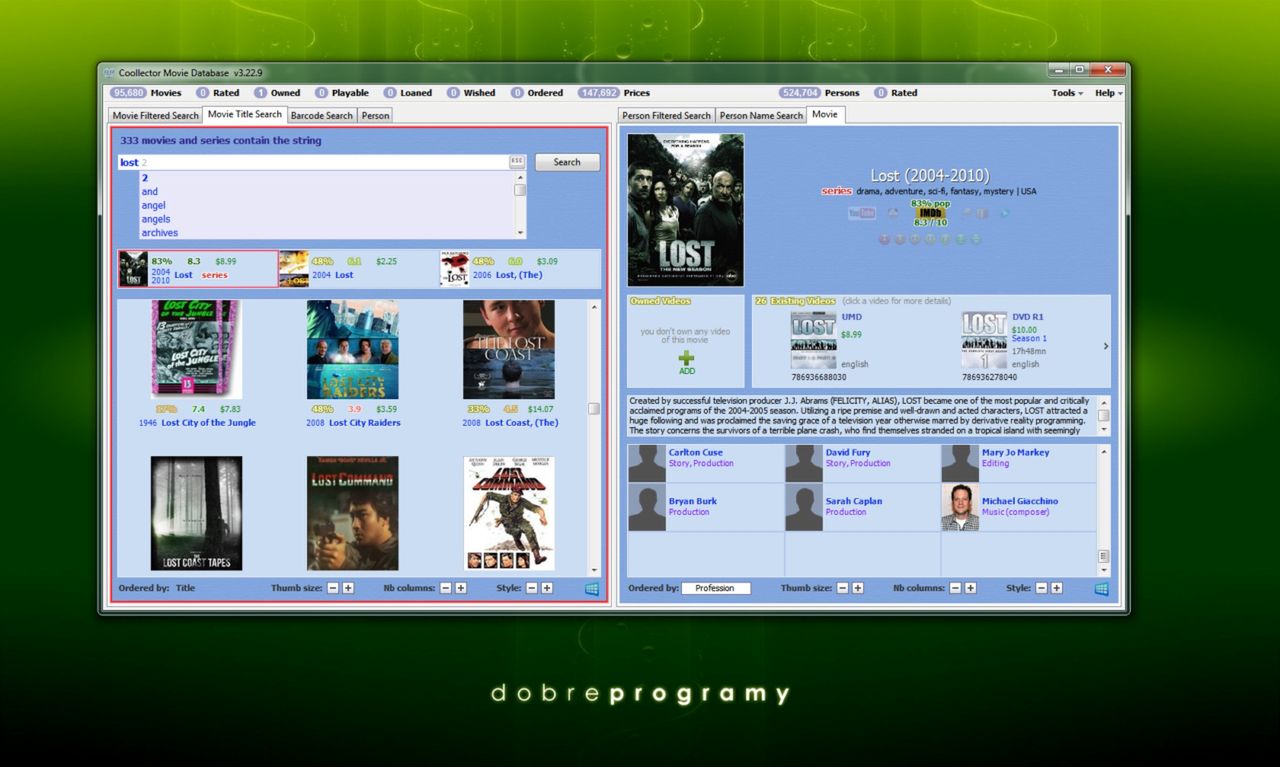Click up arrow of suggestion list scrollbar

click(520, 177)
